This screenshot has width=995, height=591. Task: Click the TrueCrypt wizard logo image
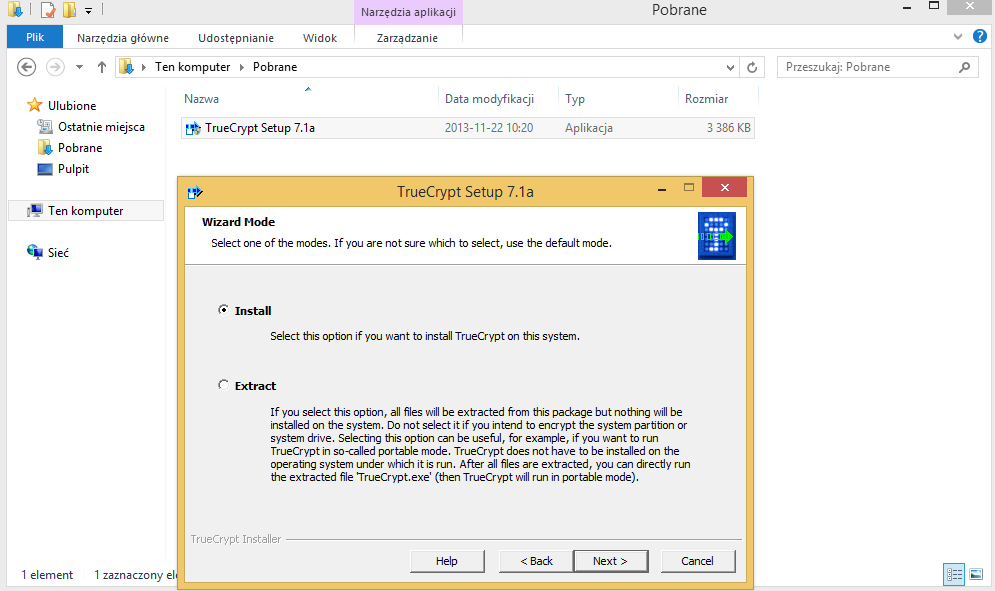(x=716, y=236)
